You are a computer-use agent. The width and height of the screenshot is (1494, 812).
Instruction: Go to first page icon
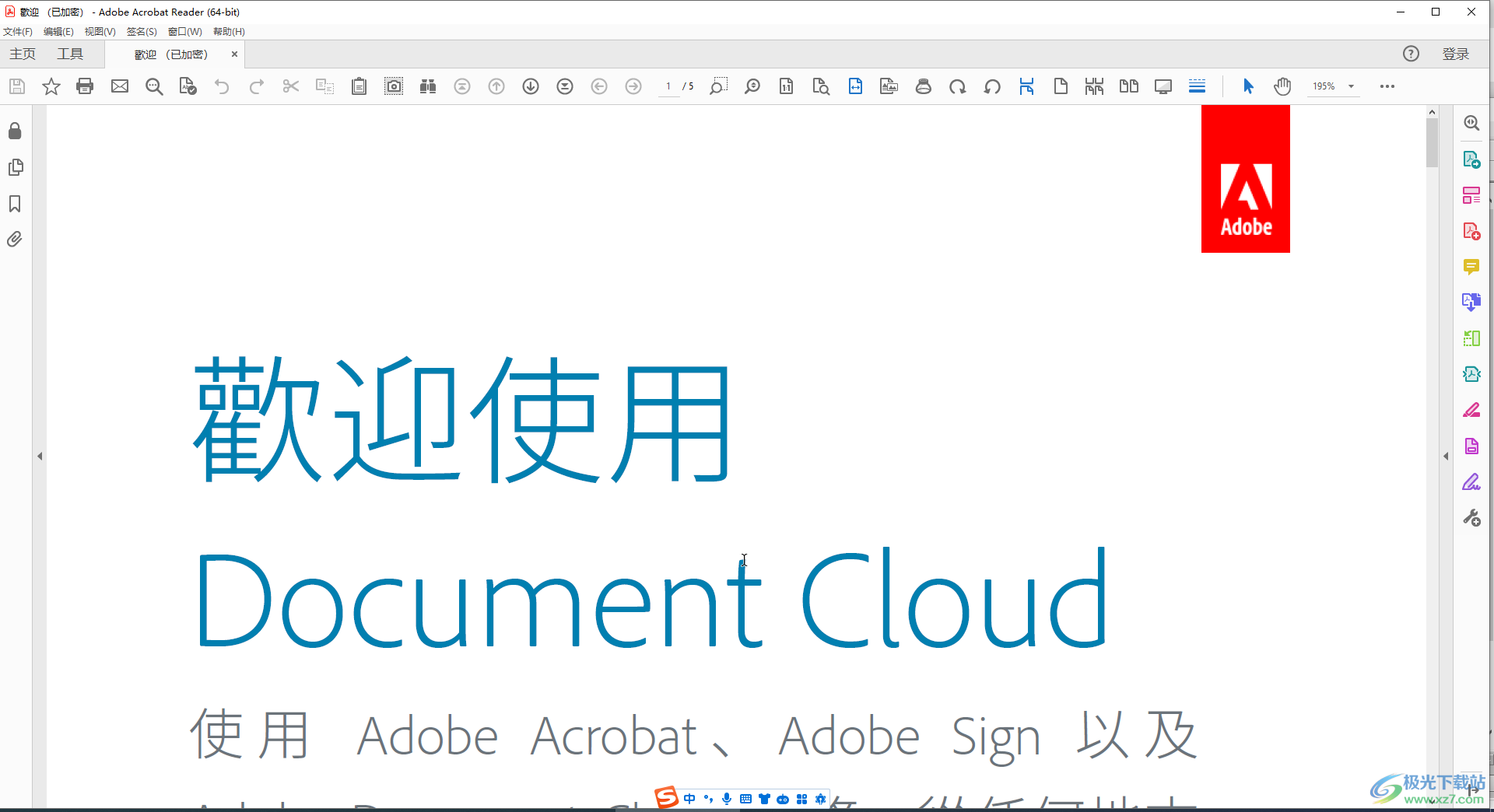[x=462, y=86]
